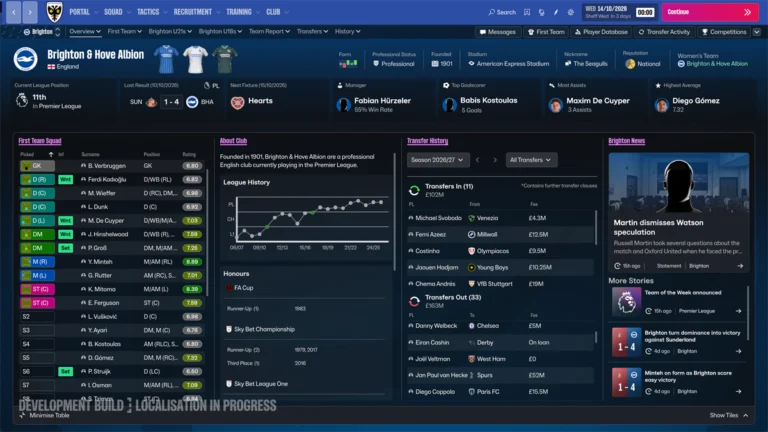The width and height of the screenshot is (768, 432).
Task: Click the Transfers In refresh-style icon
Action: click(x=414, y=190)
